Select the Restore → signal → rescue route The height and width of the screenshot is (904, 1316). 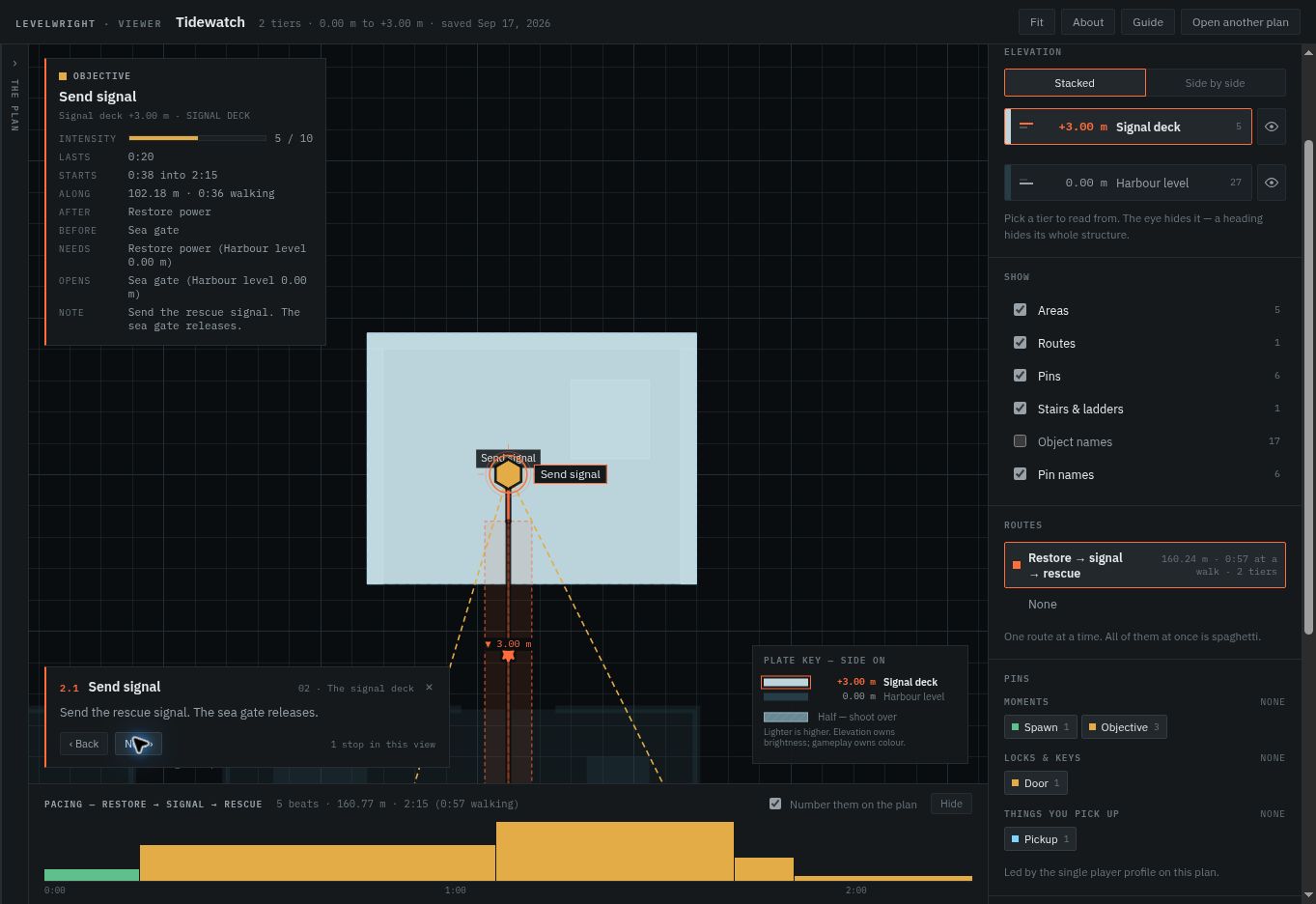coord(1145,565)
